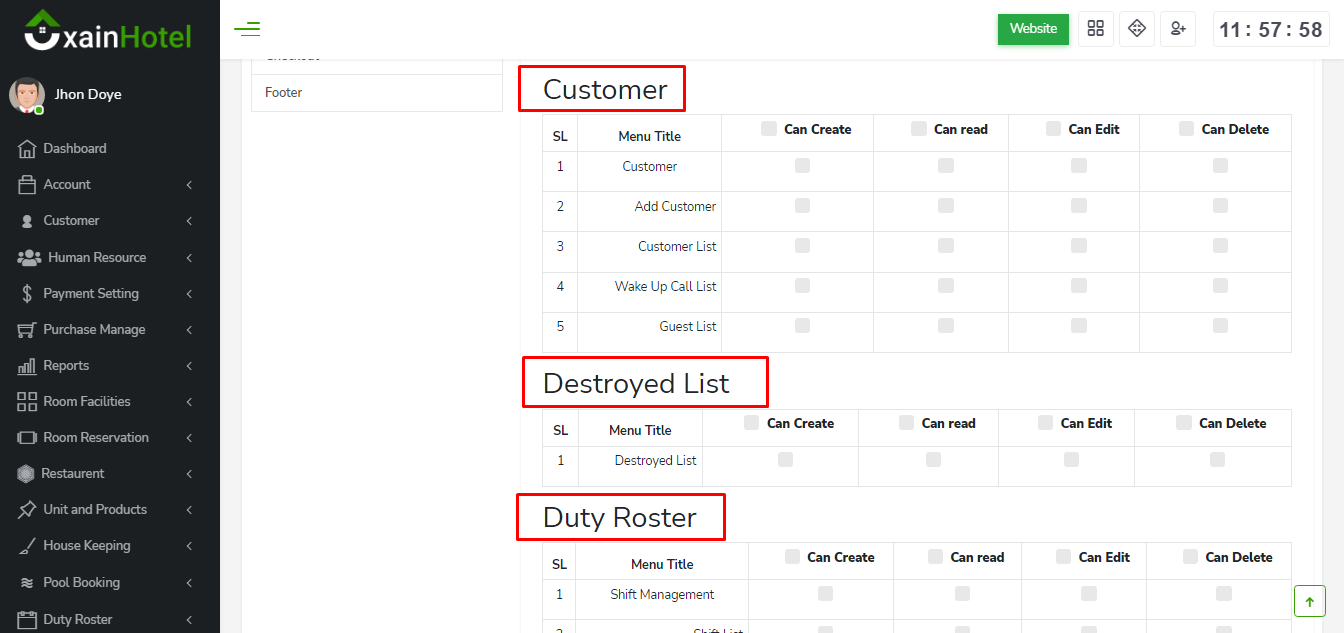Expand the Payment Setting menu chevron

pyautogui.click(x=189, y=294)
